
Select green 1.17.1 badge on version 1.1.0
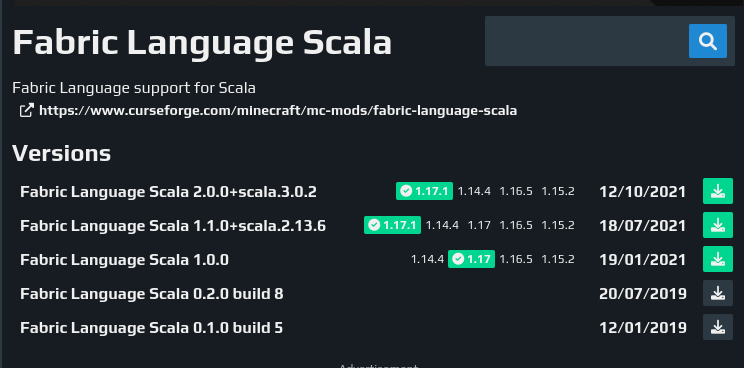(x=392, y=225)
